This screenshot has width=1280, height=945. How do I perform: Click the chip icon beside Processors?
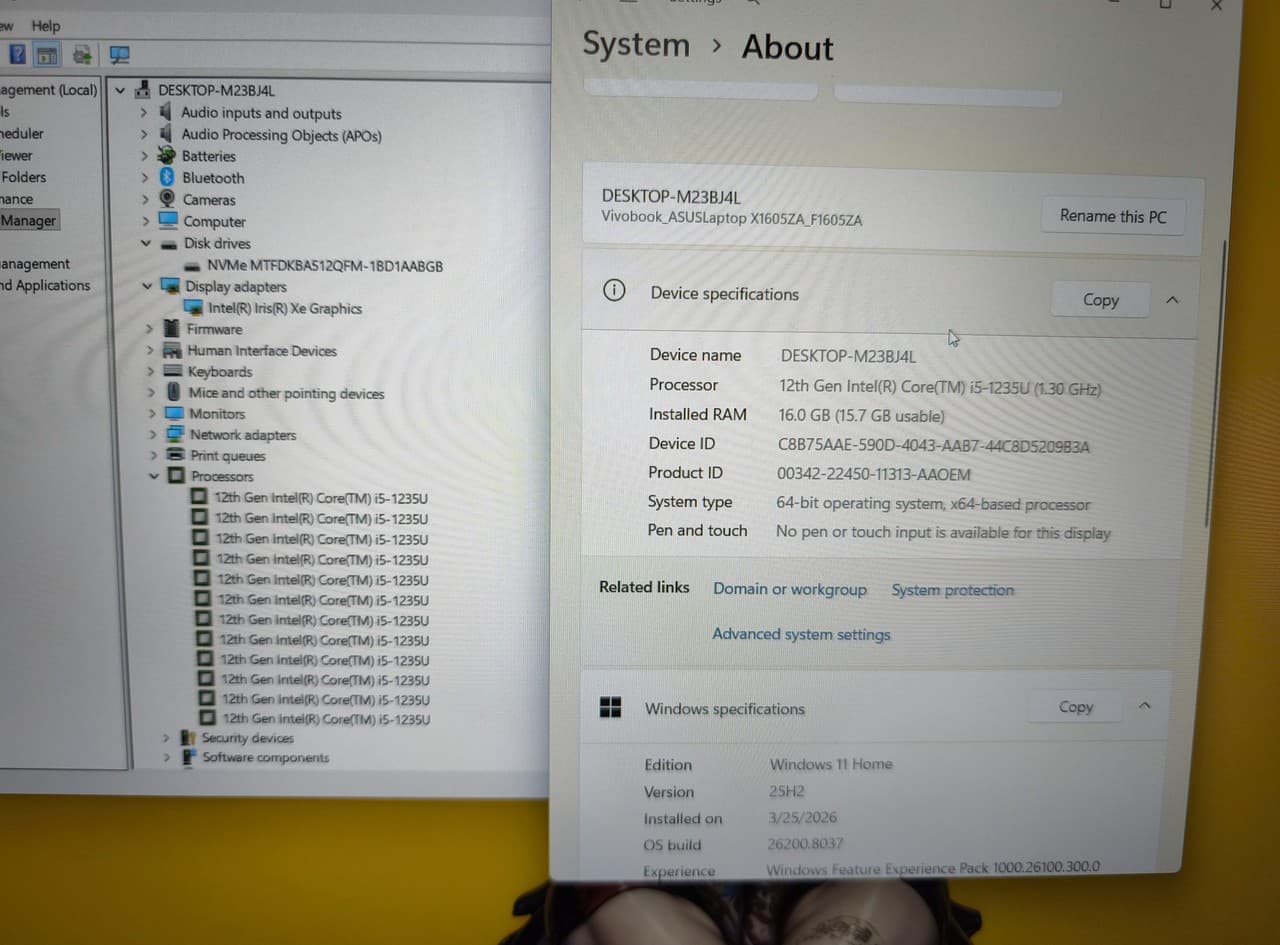click(x=176, y=476)
